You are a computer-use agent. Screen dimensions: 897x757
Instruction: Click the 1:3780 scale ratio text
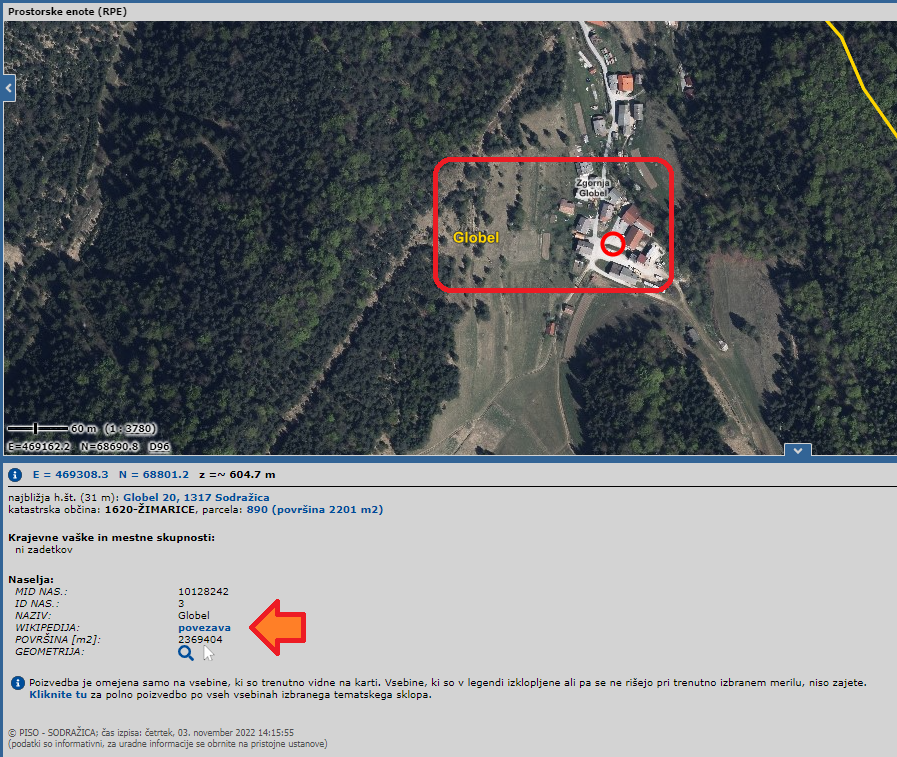(x=130, y=429)
